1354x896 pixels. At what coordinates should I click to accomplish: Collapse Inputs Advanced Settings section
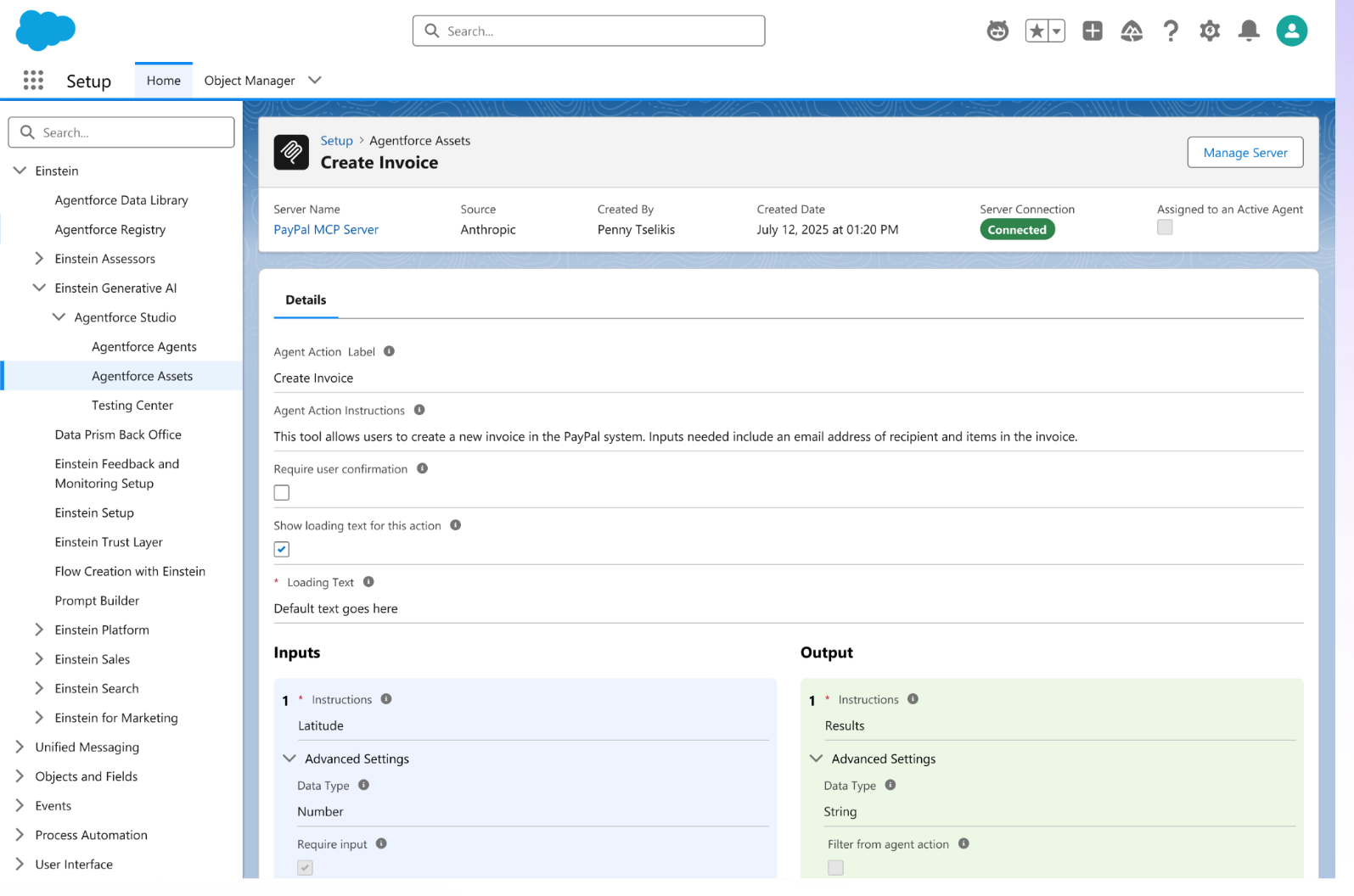coord(289,759)
